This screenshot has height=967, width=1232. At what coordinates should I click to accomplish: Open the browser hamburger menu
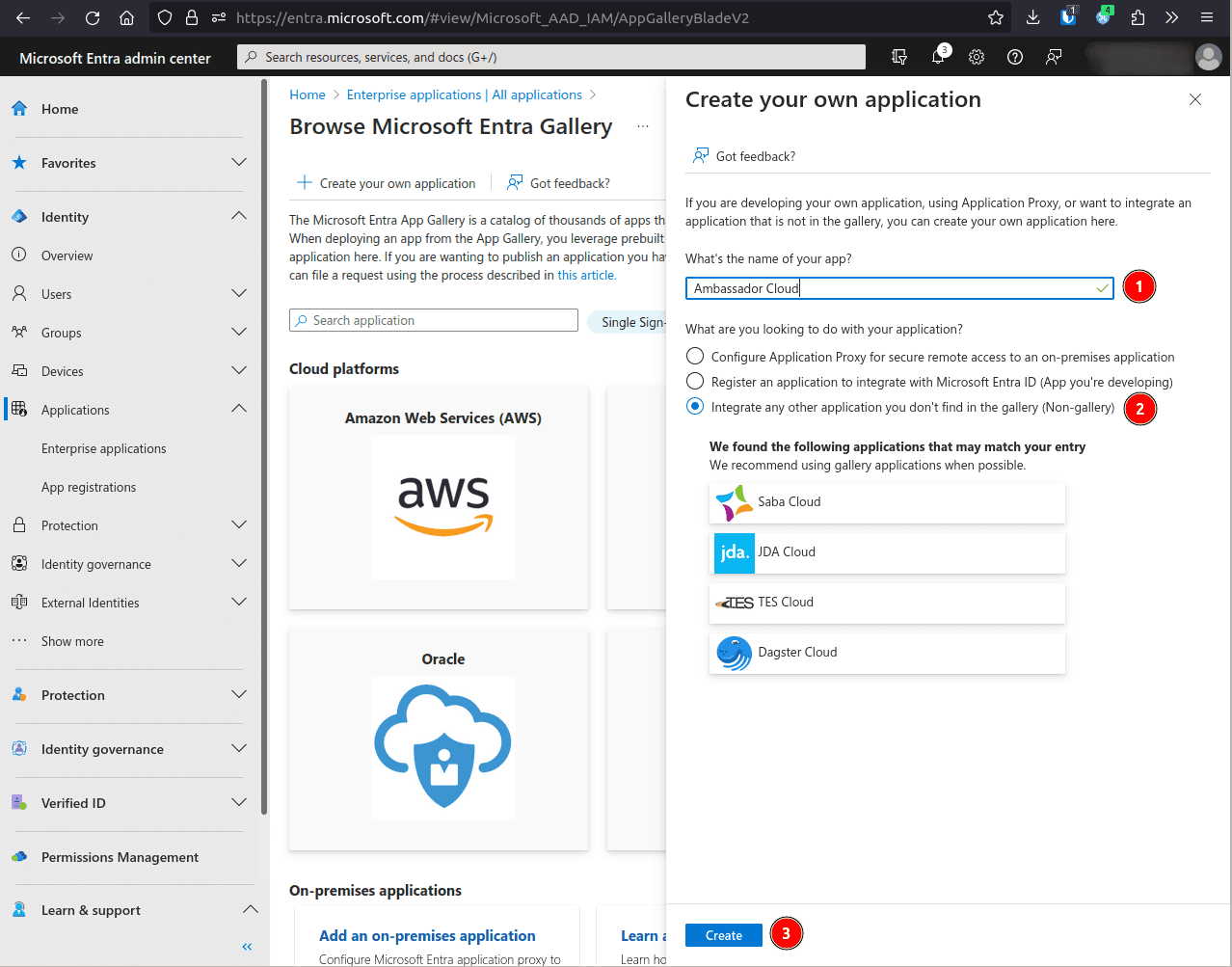1207,17
